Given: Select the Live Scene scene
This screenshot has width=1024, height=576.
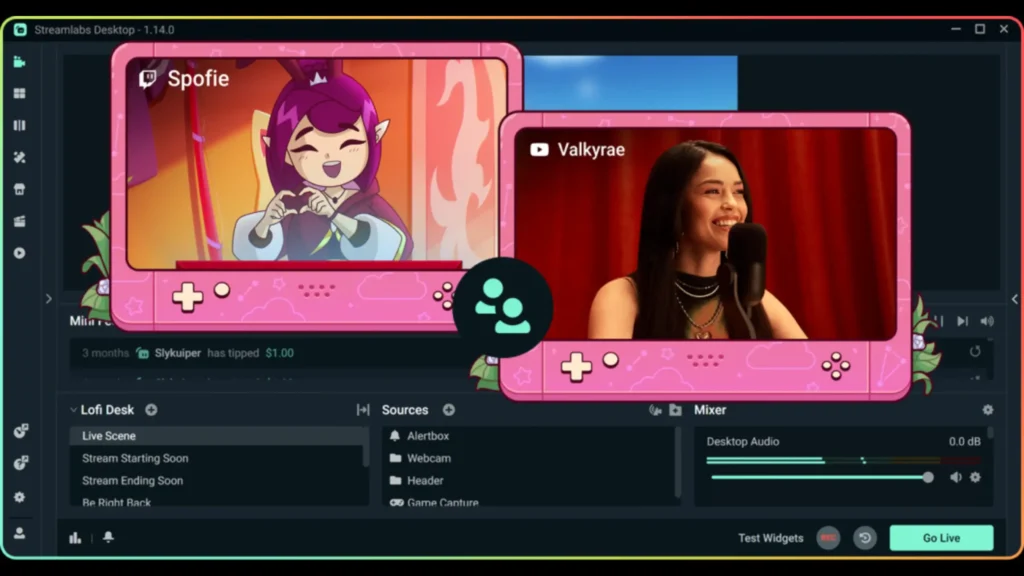Looking at the screenshot, I should 218,436.
